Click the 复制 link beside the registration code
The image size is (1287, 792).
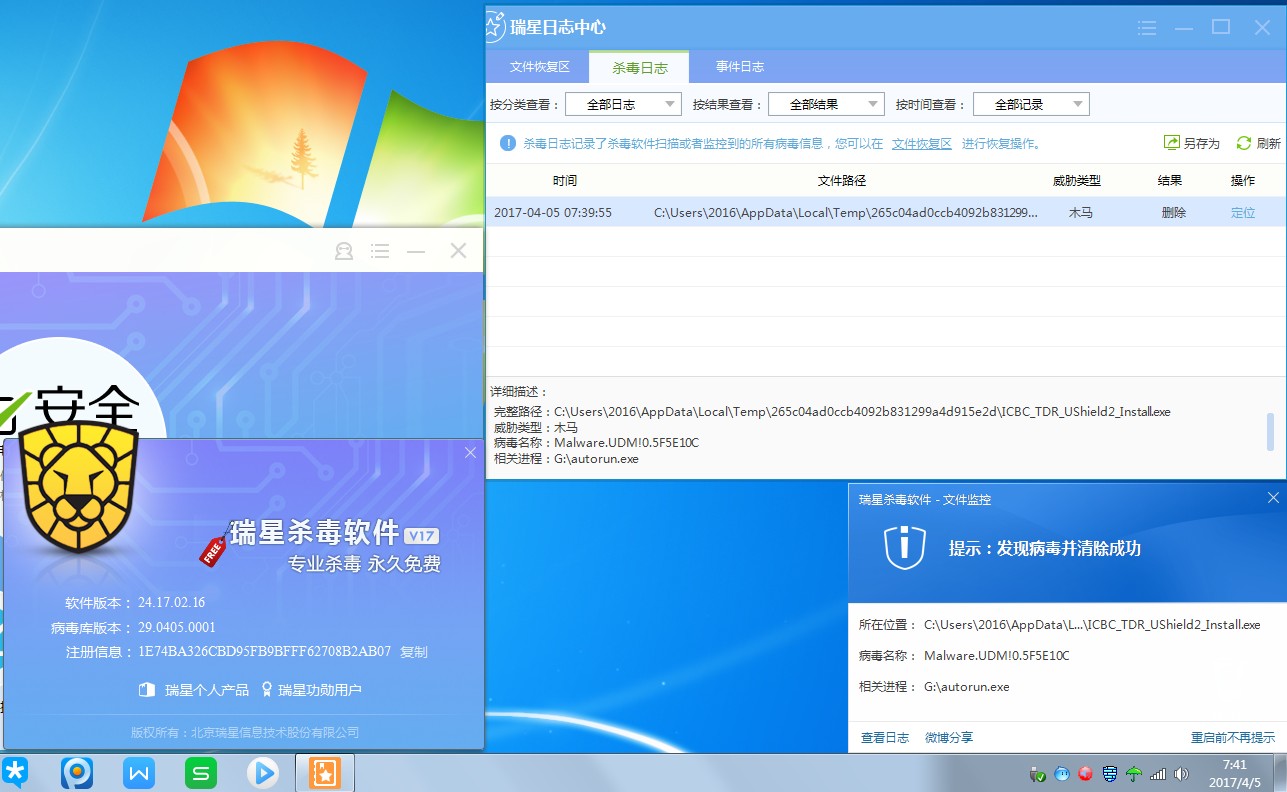pyautogui.click(x=414, y=652)
